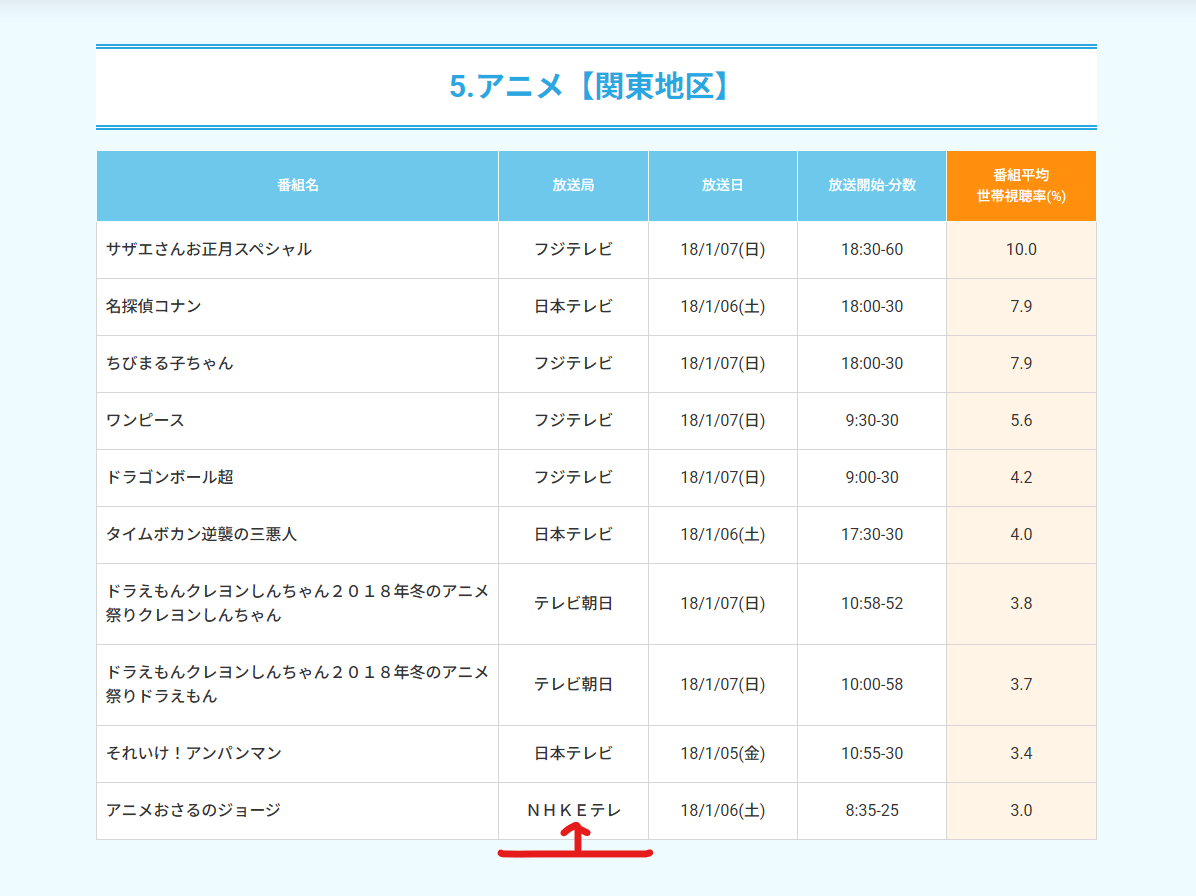Screen dimensions: 1196x896
Task: Click the time 17:30-30
Action: click(x=872, y=534)
